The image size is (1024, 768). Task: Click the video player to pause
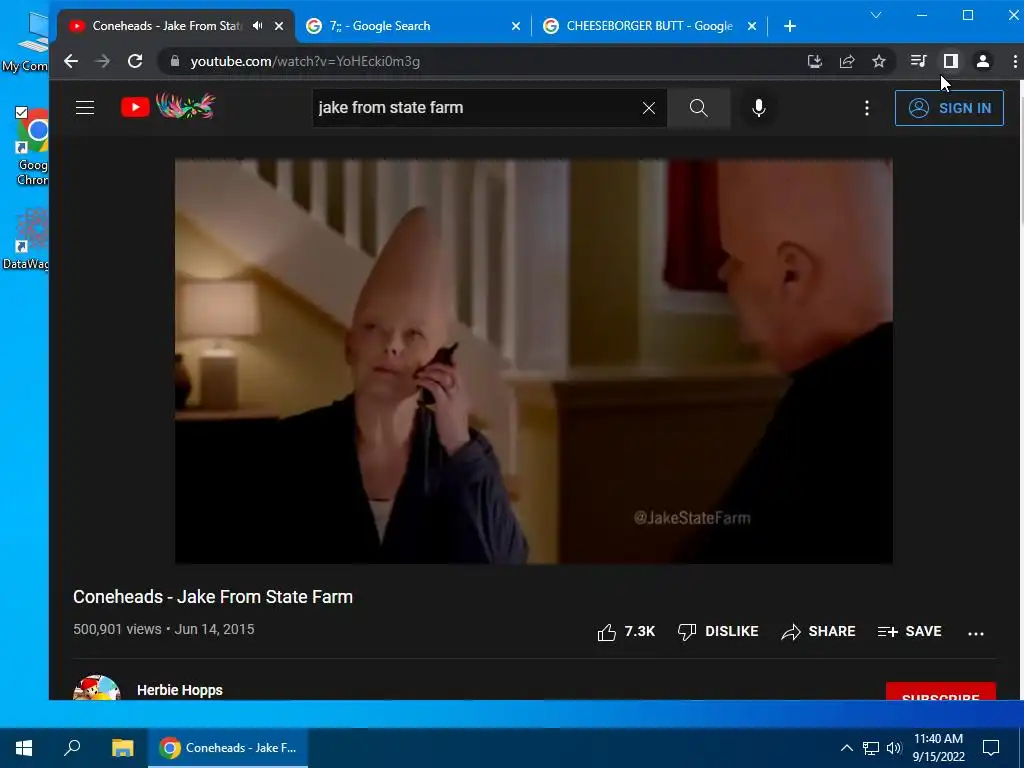pyautogui.click(x=534, y=361)
